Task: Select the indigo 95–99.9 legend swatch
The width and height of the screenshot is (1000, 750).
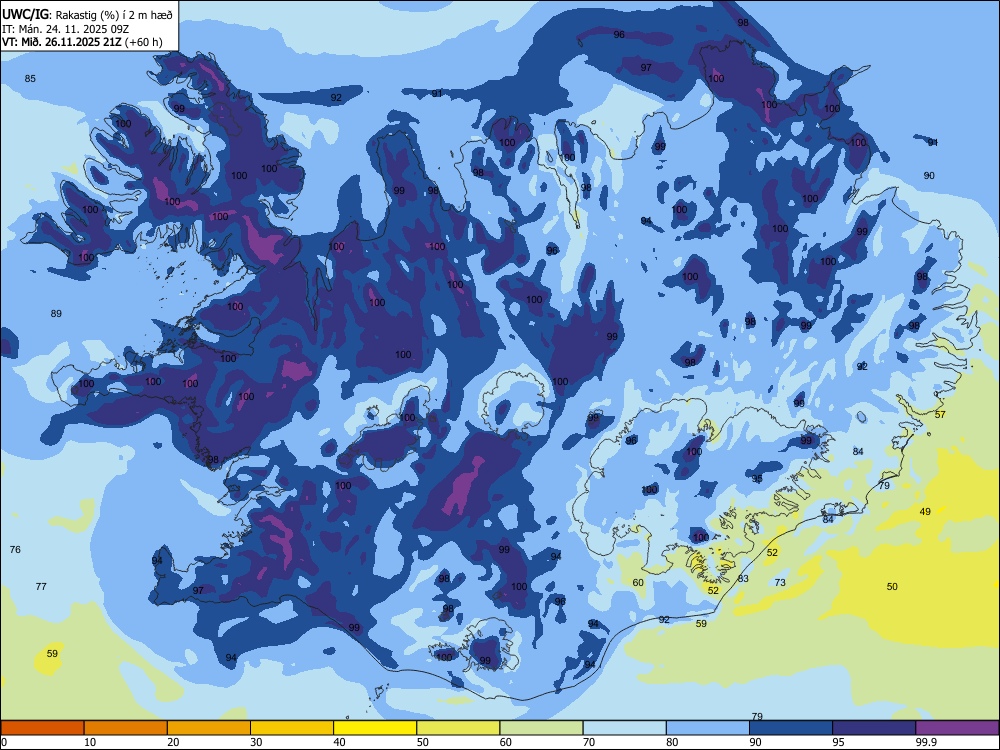Action: point(874,728)
